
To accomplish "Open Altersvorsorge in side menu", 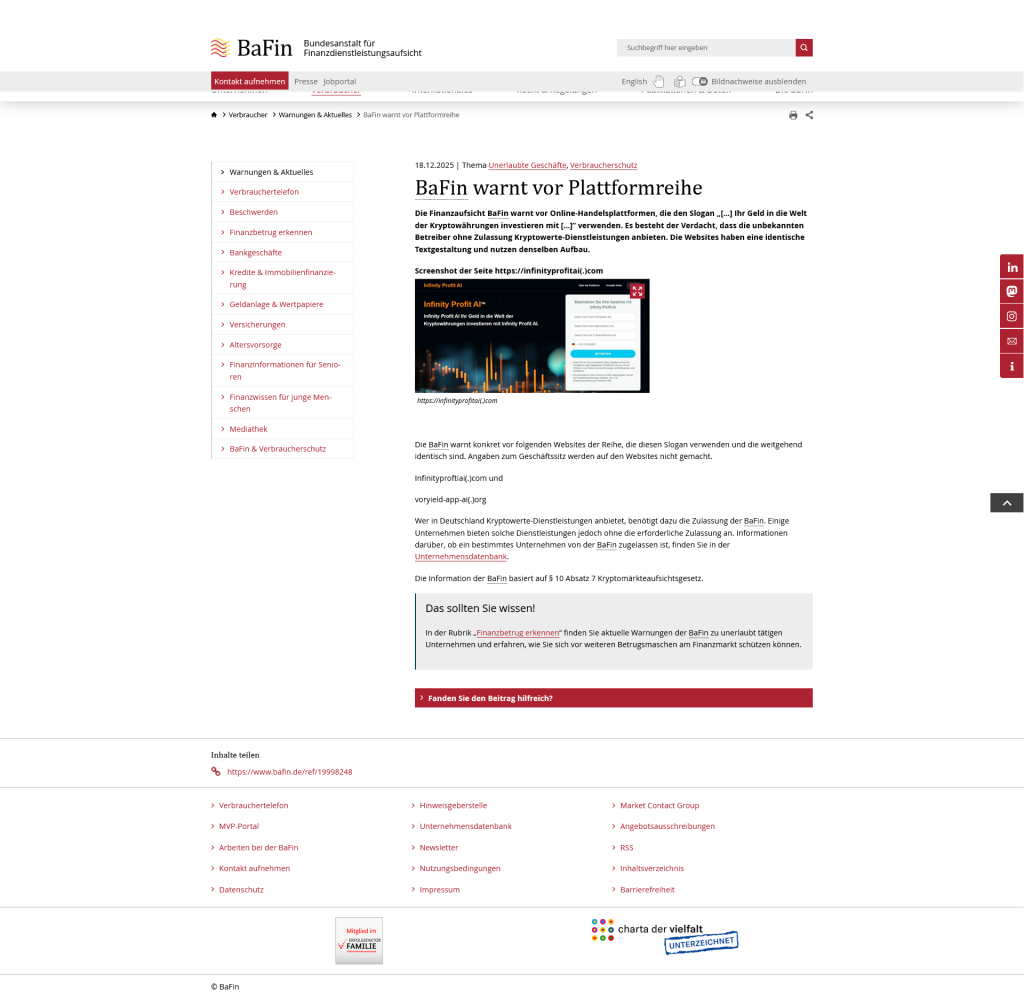I will [x=255, y=344].
